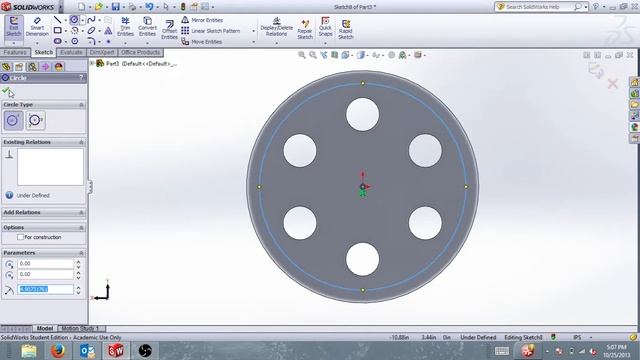This screenshot has width=640, height=360.
Task: Click the Rebuild traffic light icon
Action: (183, 7)
